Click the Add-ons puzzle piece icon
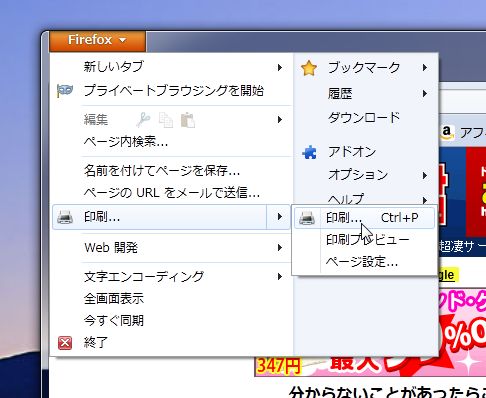 pos(309,152)
